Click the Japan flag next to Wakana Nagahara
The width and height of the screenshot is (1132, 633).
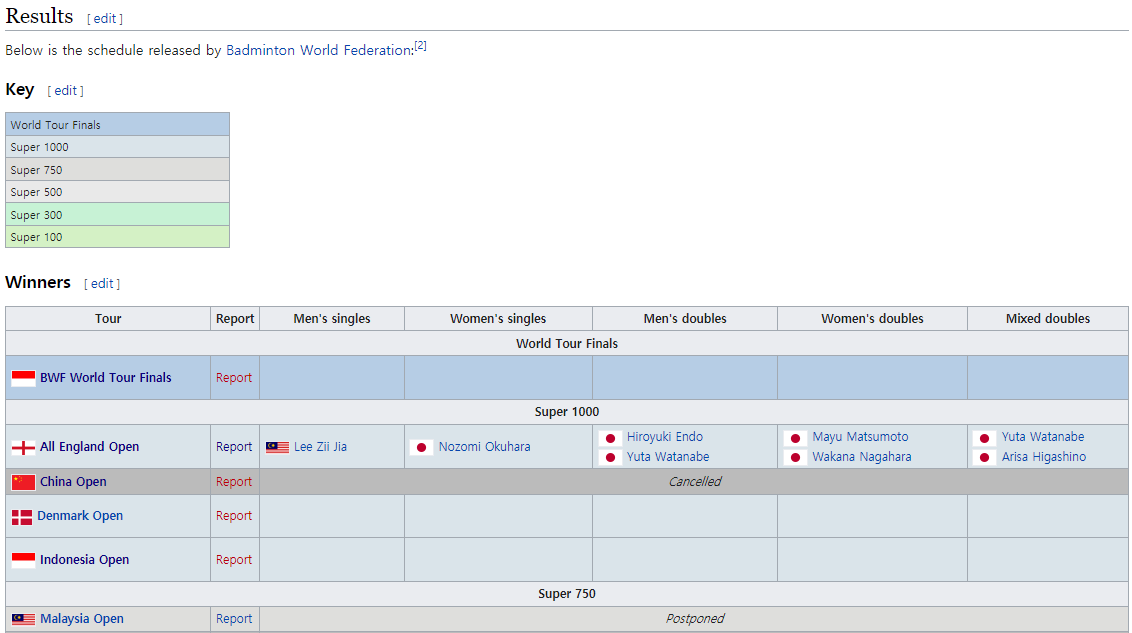pyautogui.click(x=796, y=458)
